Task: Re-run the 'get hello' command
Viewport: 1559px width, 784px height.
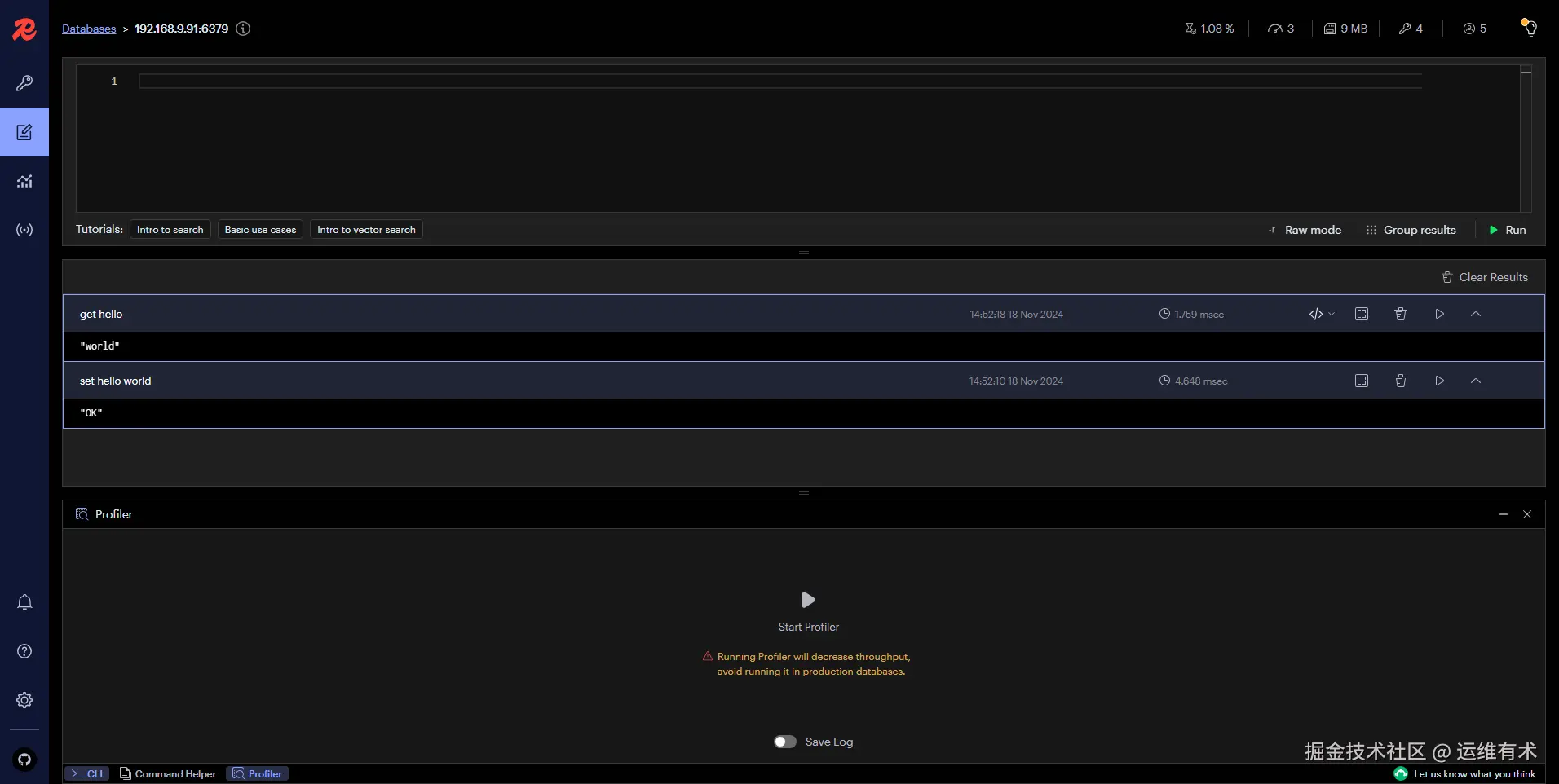Action: point(1440,314)
